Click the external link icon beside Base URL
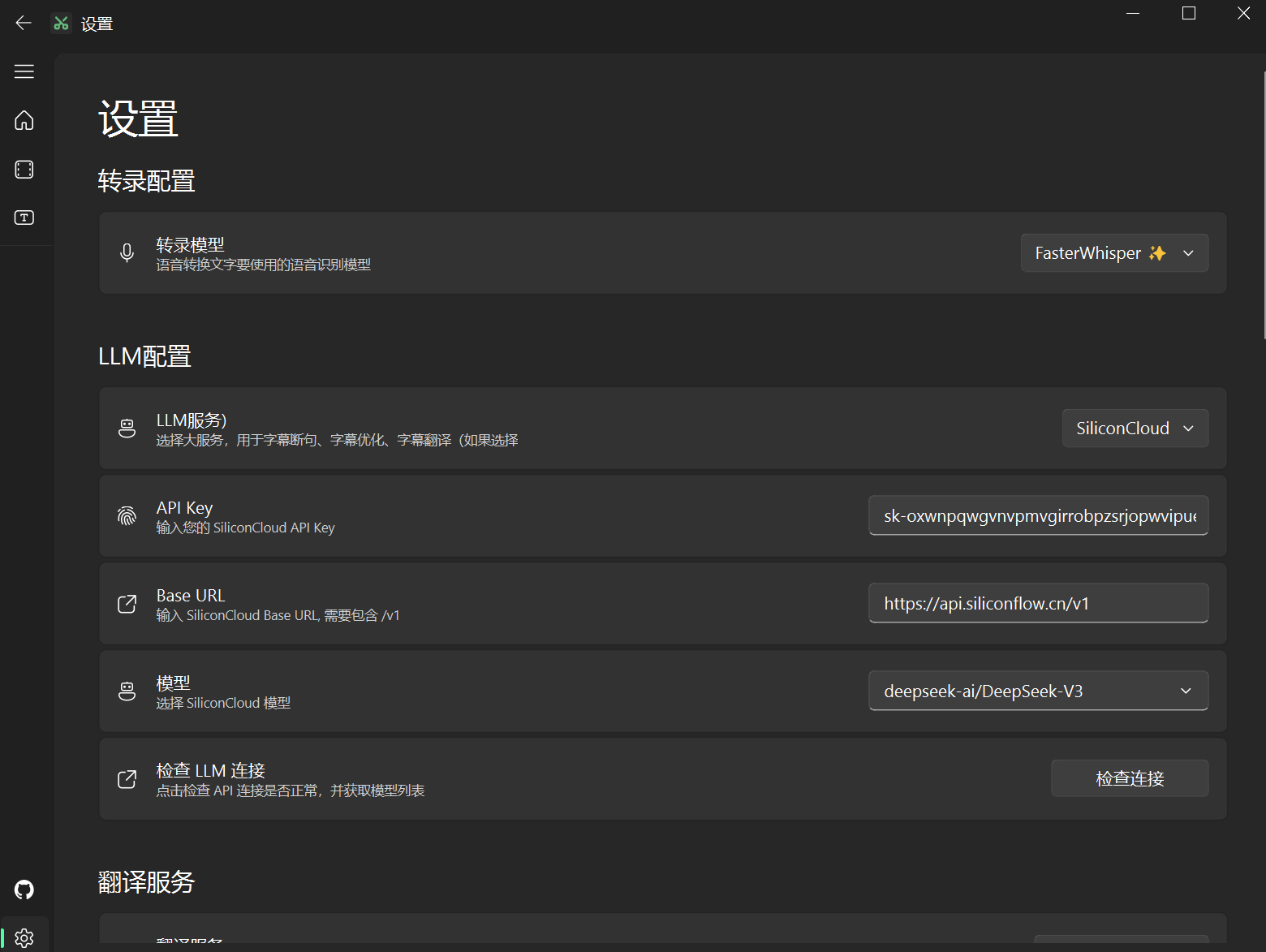The height and width of the screenshot is (952, 1266). click(127, 604)
